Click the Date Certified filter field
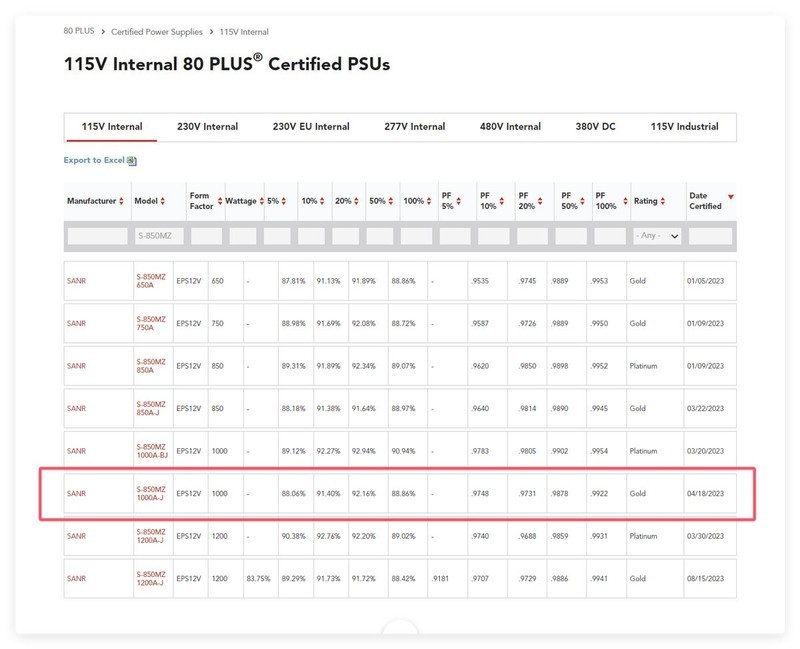This screenshot has height=649, width=800. [x=710, y=236]
